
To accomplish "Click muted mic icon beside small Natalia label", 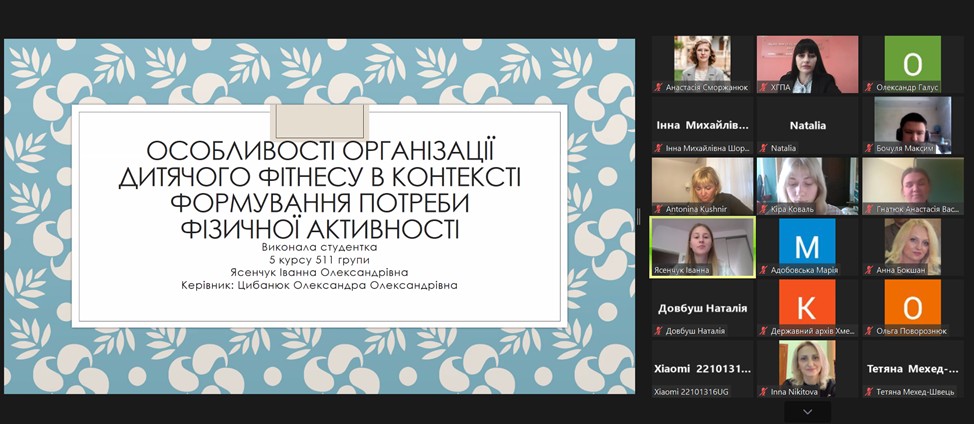I will 763,148.
